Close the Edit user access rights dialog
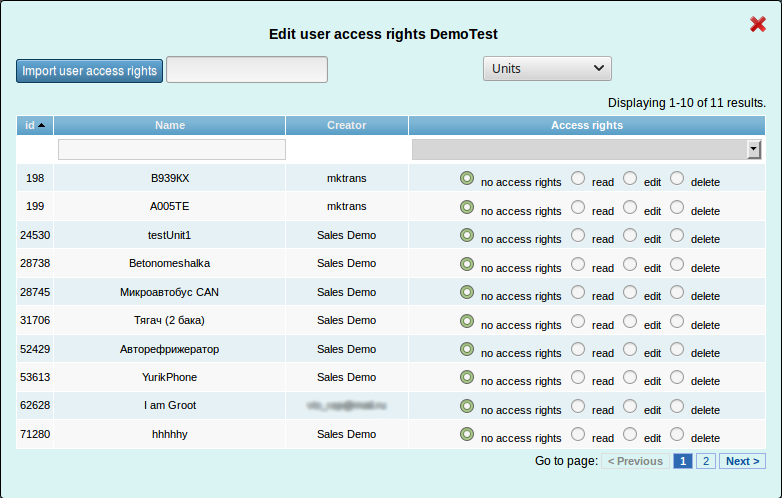Image resolution: width=782 pixels, height=498 pixels. (758, 24)
